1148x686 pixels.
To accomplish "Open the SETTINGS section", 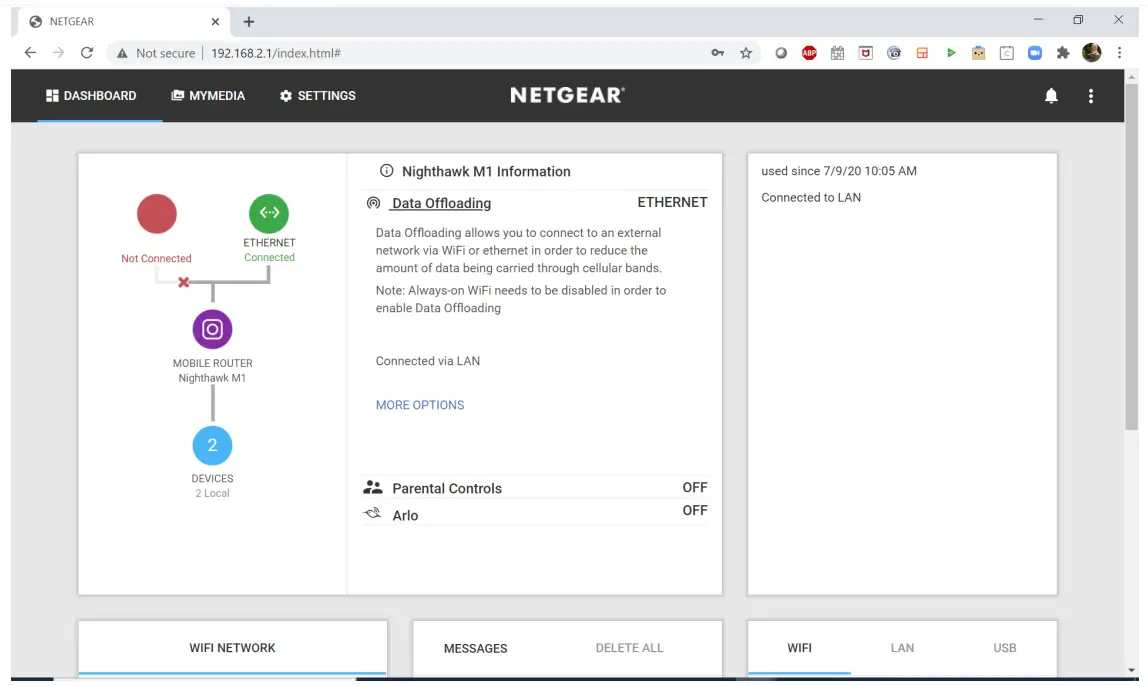I will tap(317, 96).
